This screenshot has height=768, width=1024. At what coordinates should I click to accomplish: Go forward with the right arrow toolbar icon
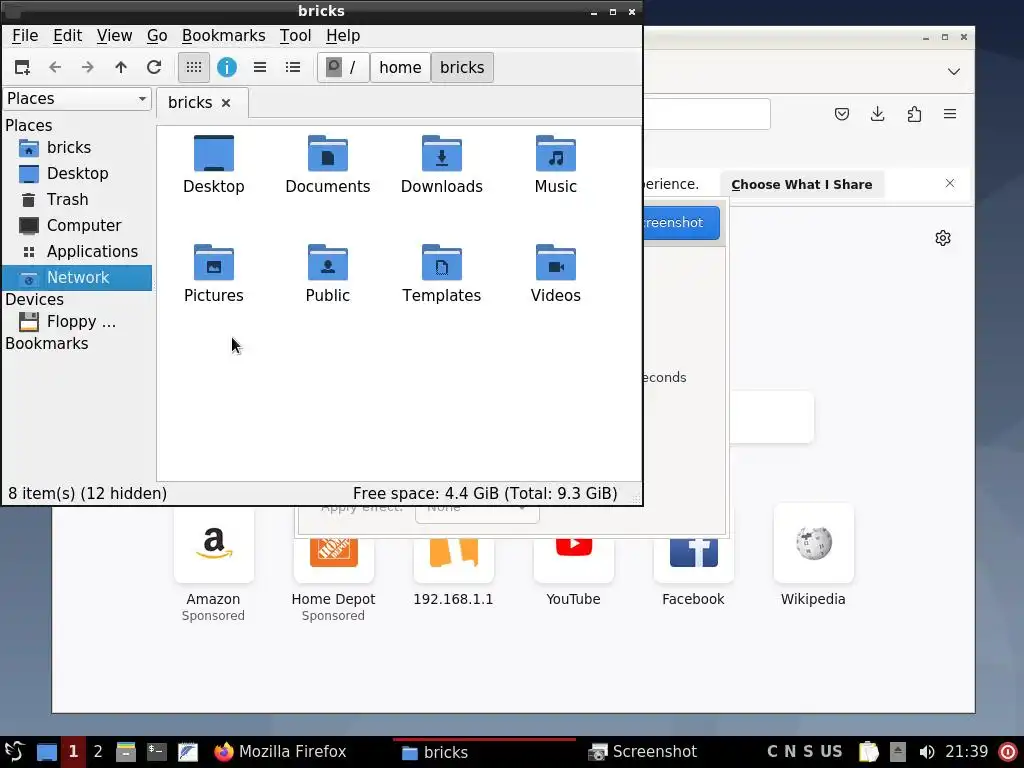point(88,67)
